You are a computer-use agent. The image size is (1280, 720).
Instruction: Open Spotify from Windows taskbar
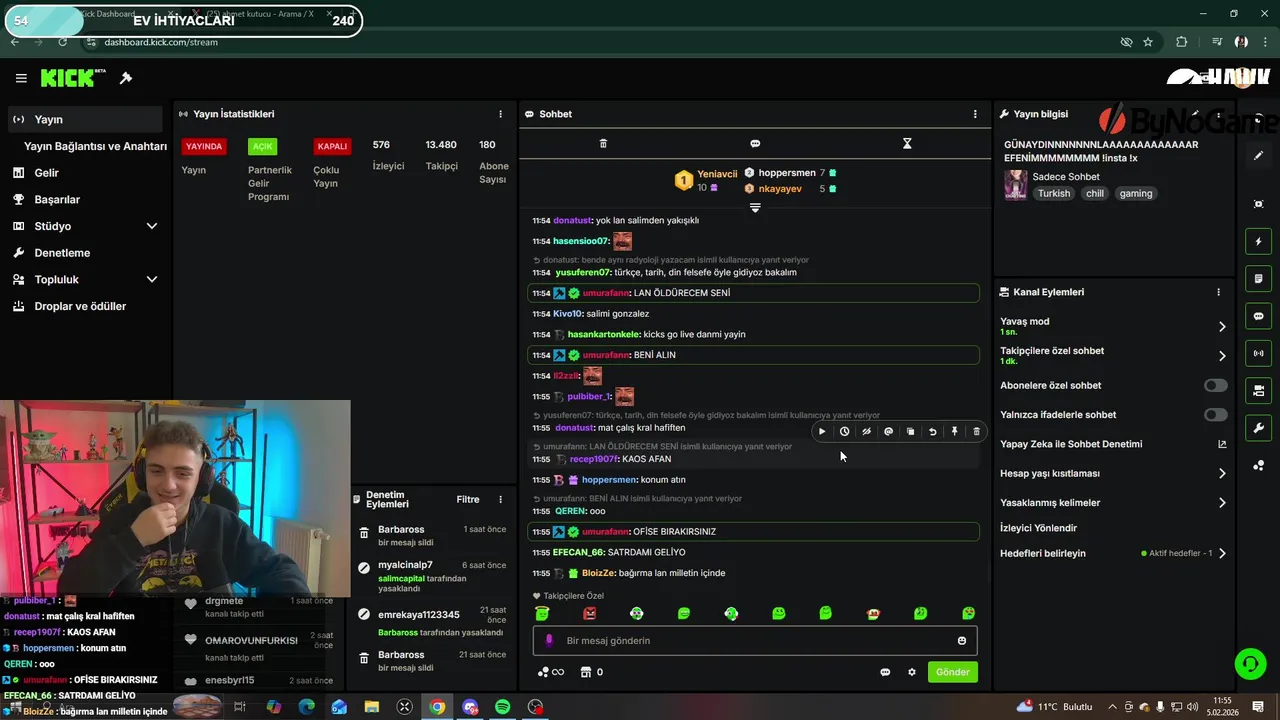pyautogui.click(x=503, y=707)
